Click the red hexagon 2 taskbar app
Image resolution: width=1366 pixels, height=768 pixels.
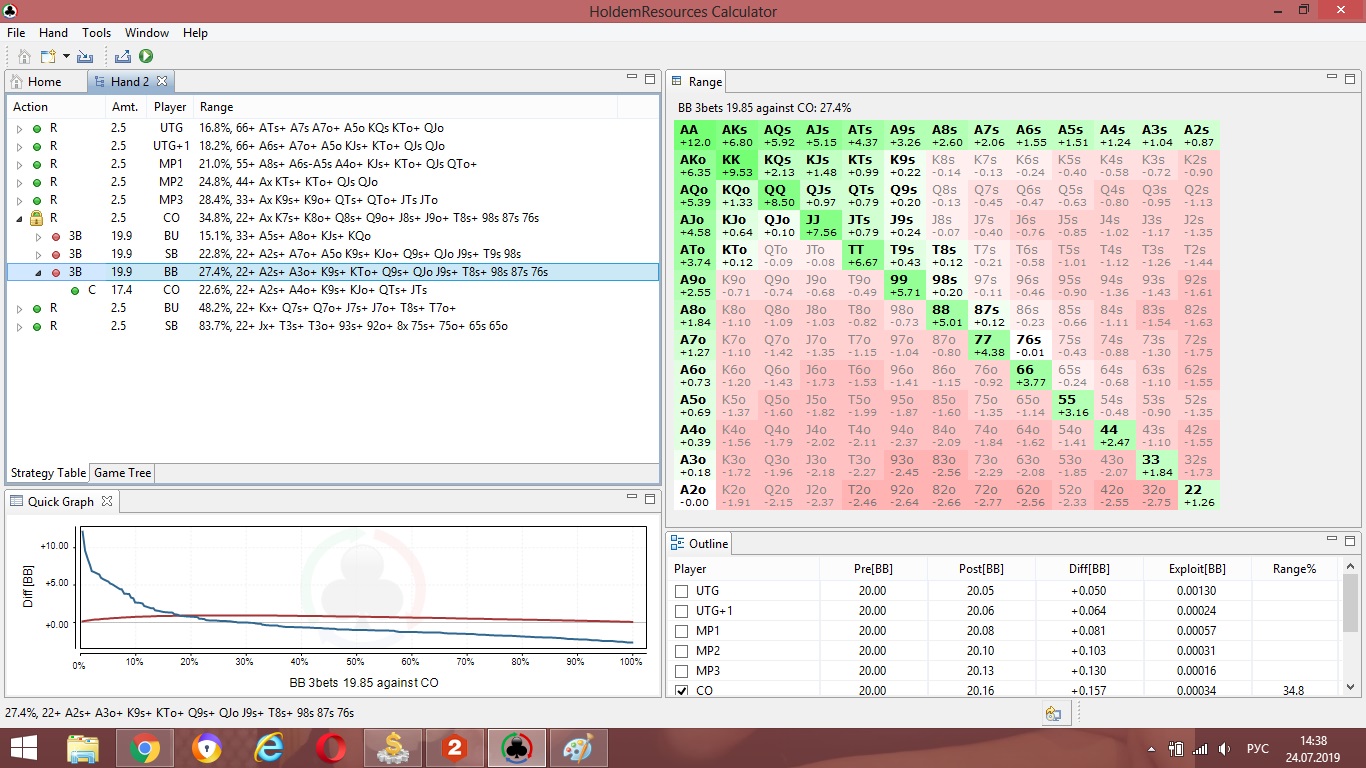(x=455, y=748)
